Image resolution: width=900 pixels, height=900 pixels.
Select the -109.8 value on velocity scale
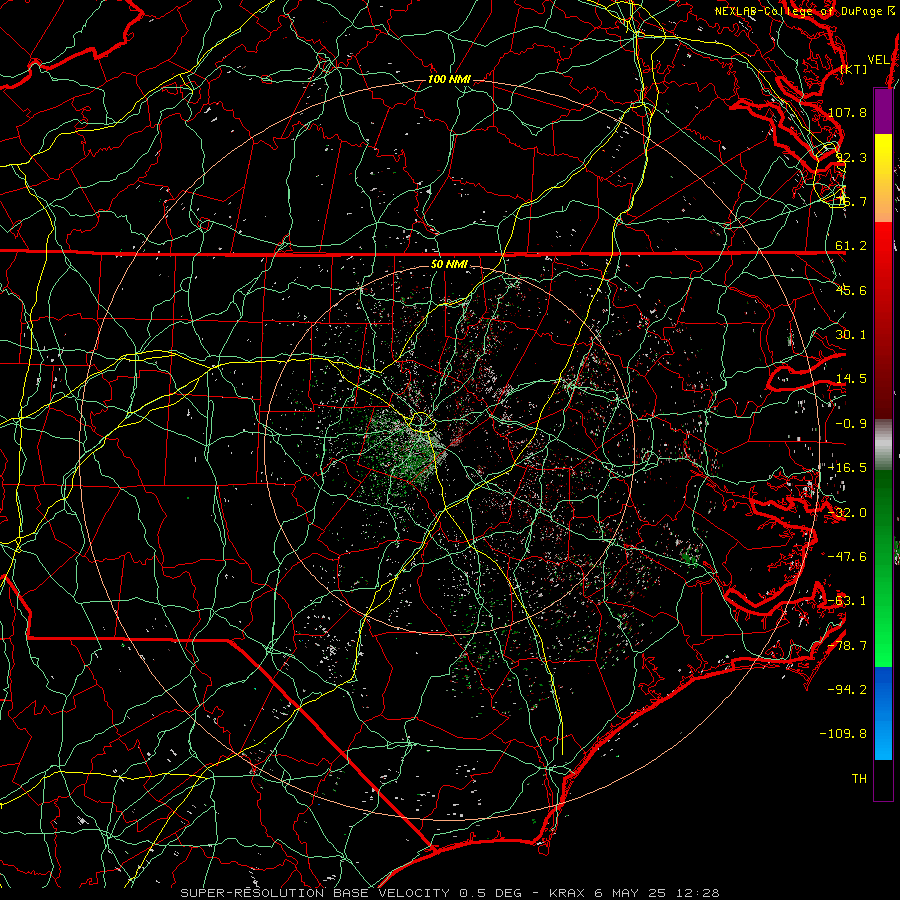[843, 734]
